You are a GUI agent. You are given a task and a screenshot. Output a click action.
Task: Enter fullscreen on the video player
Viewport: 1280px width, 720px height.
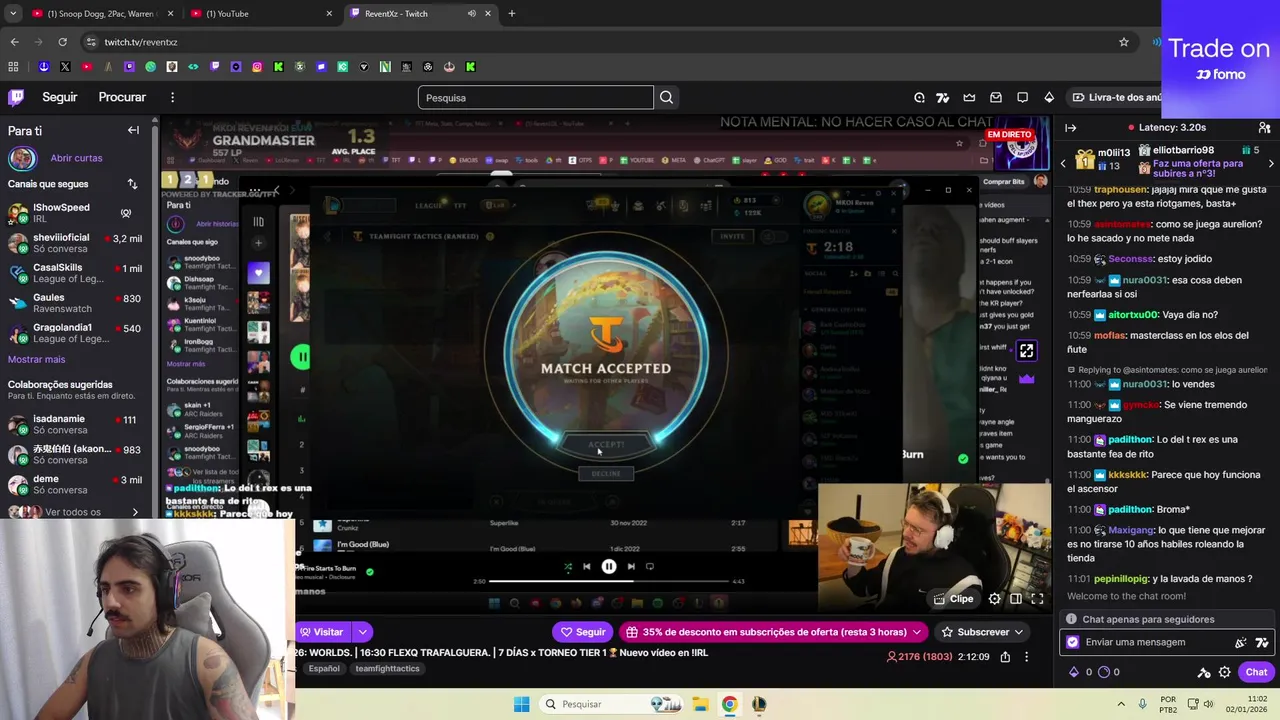point(1037,599)
